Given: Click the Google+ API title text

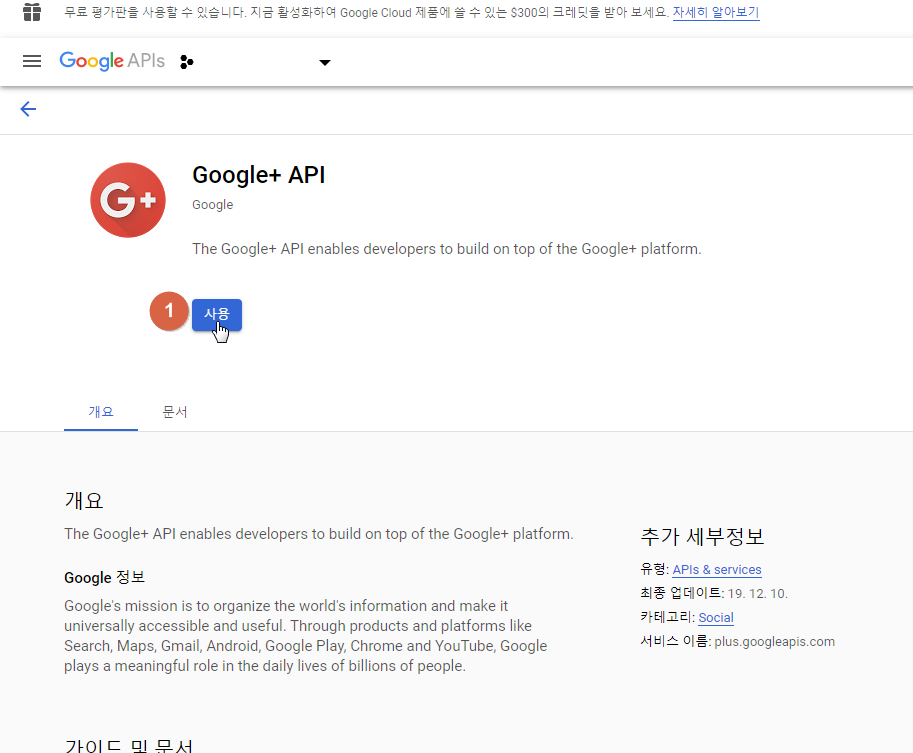Looking at the screenshot, I should [x=259, y=175].
